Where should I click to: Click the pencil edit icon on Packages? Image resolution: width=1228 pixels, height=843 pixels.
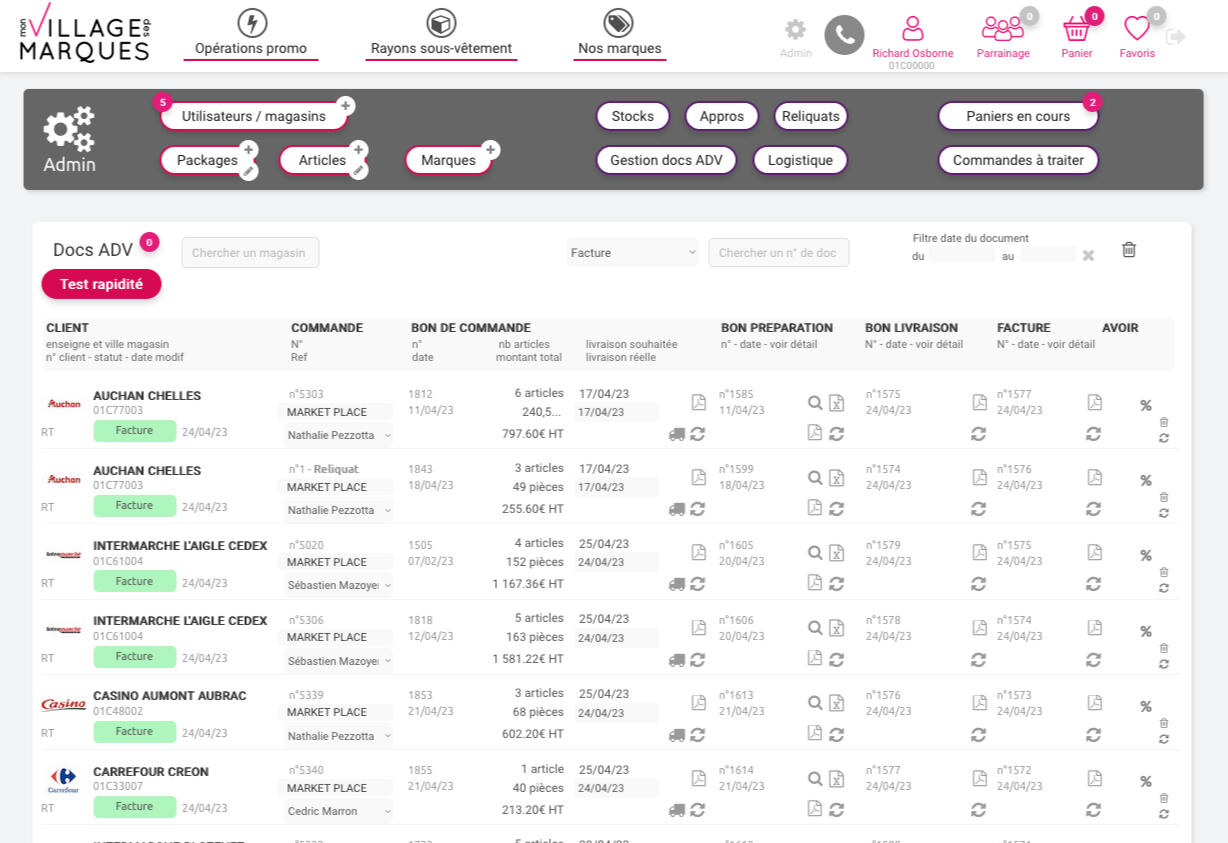[x=249, y=171]
